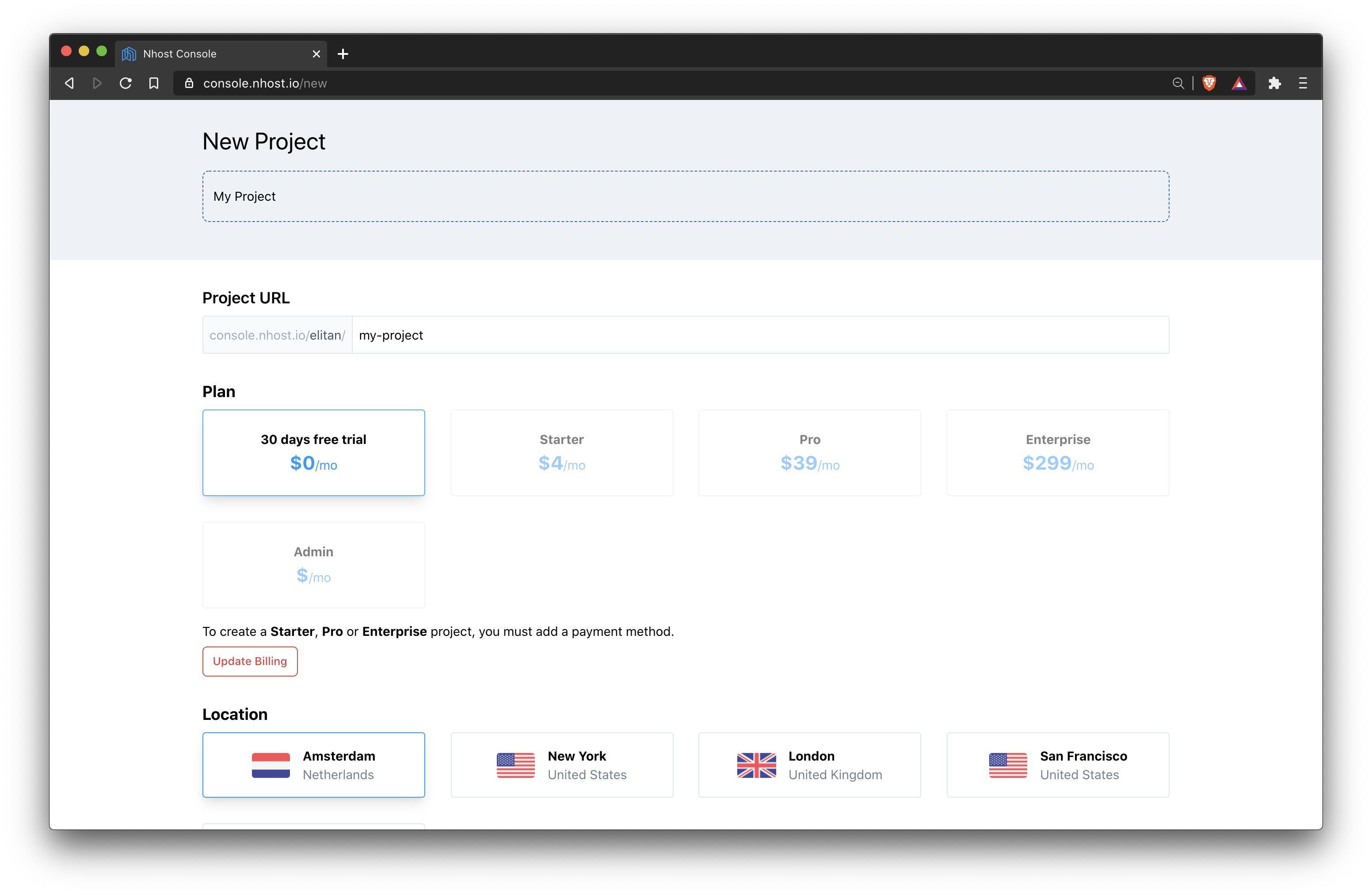Open the browser hamburger menu
The width and height of the screenshot is (1372, 895).
pyautogui.click(x=1303, y=83)
